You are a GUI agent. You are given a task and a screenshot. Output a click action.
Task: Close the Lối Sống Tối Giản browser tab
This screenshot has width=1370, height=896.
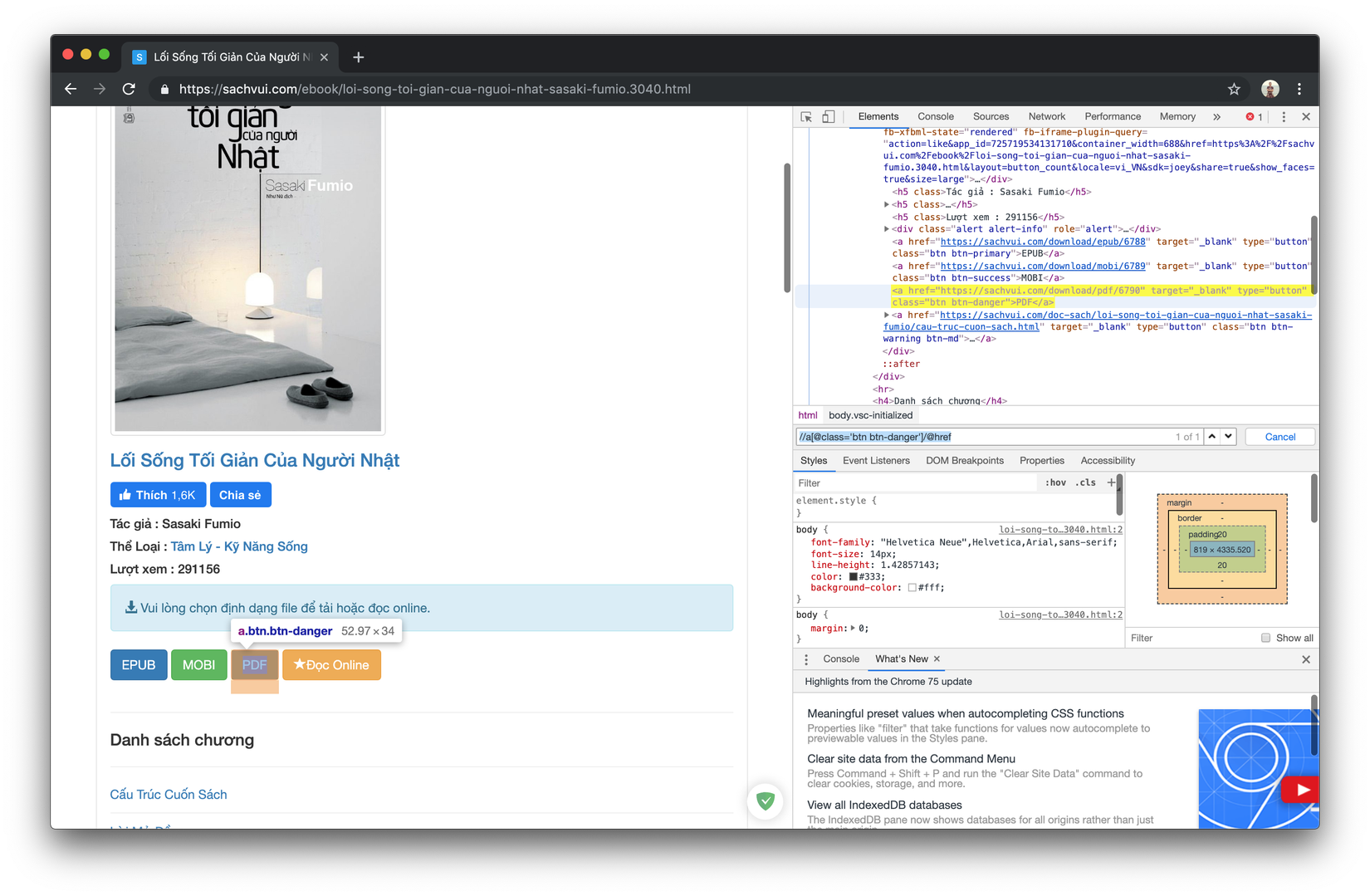[324, 57]
